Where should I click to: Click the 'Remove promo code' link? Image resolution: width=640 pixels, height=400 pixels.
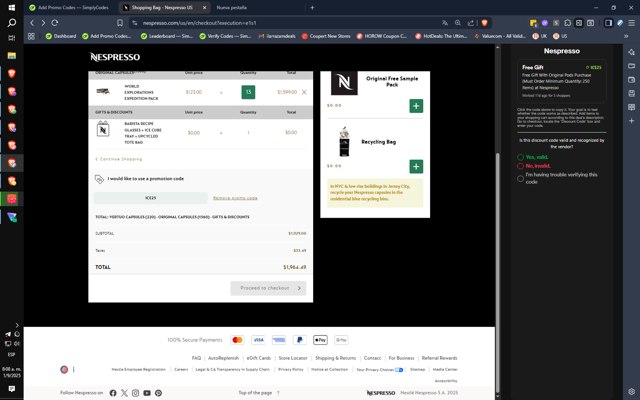point(235,198)
